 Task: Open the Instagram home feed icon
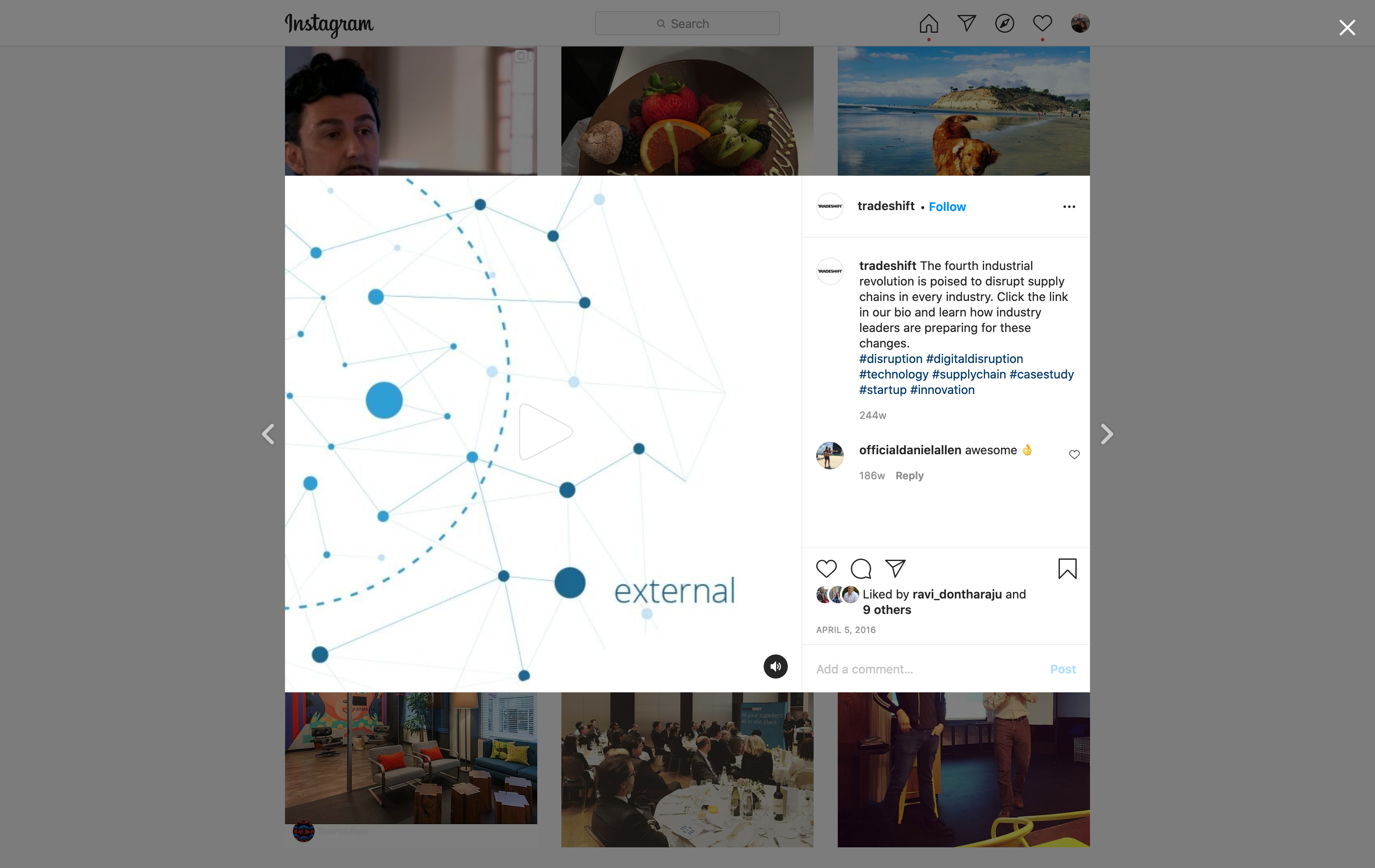click(929, 23)
